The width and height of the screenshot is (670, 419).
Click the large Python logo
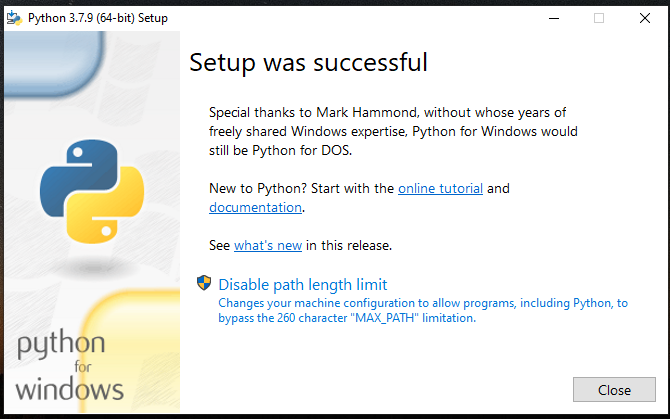92,192
